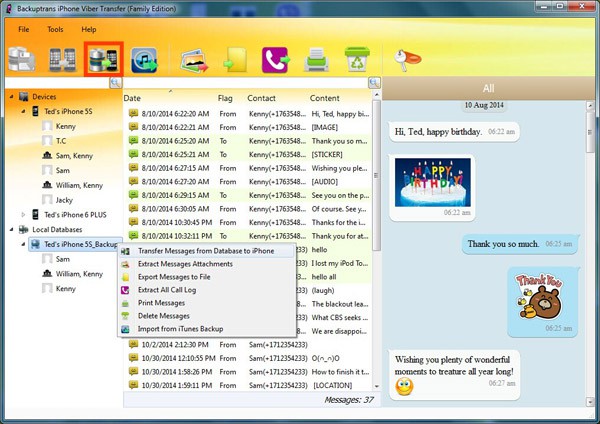Viewport: 600px width, 424px height.
Task: Click the 'Thank you so much.' chat bubble
Action: [x=520, y=244]
